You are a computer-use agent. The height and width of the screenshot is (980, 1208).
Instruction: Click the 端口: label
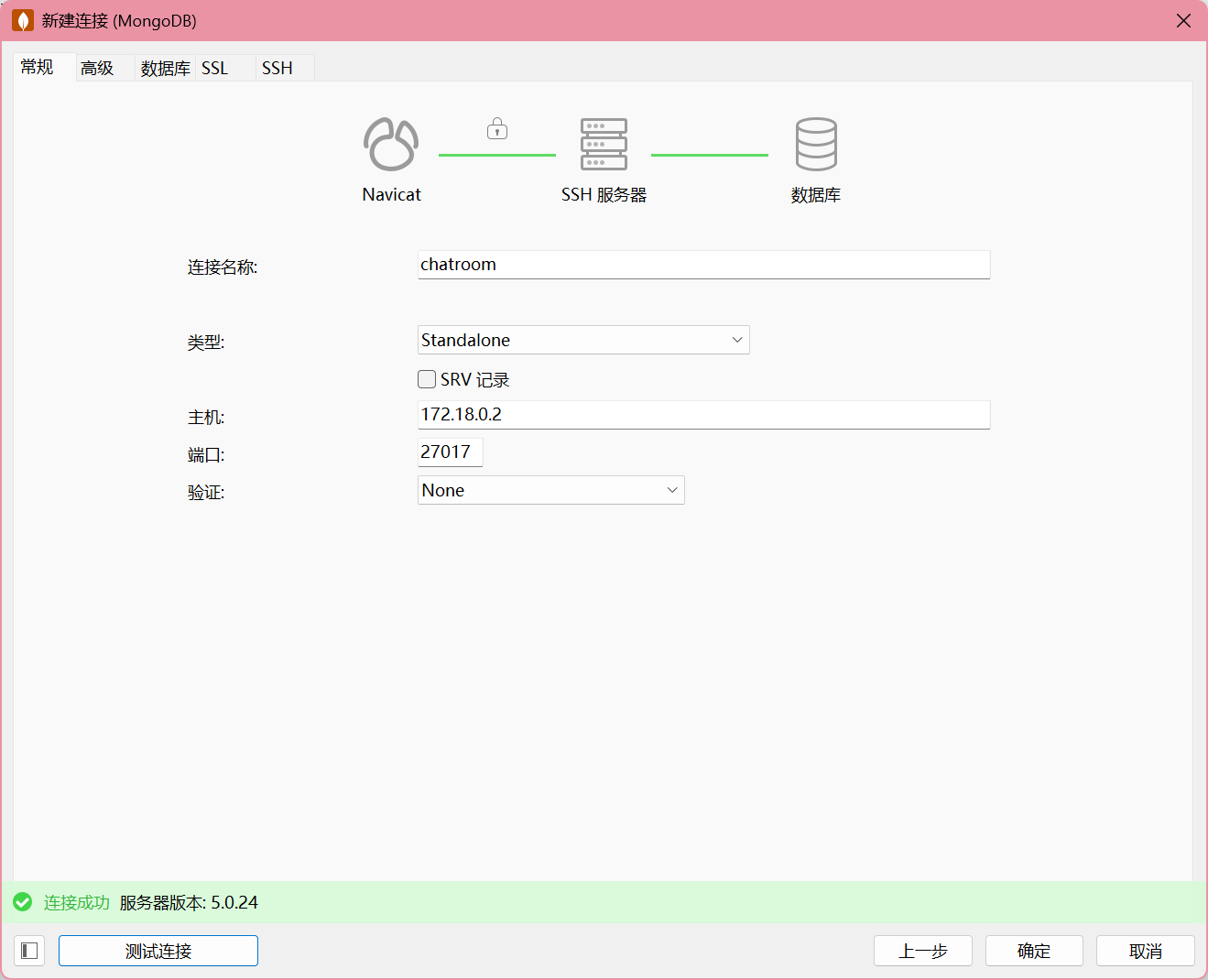pos(206,455)
